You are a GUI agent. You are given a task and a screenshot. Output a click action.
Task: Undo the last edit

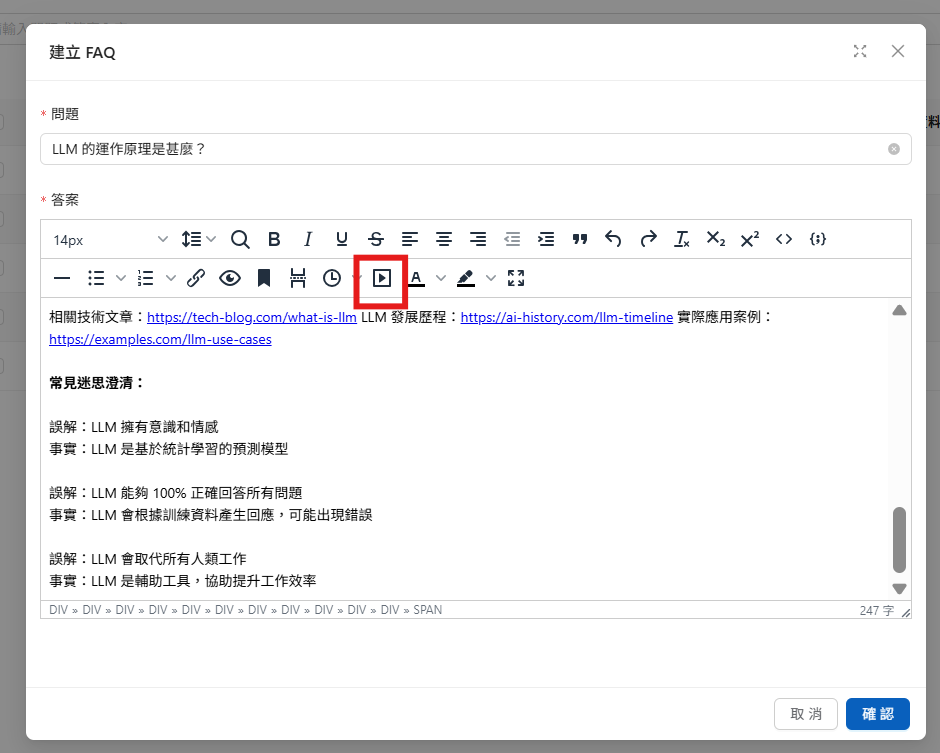(614, 239)
